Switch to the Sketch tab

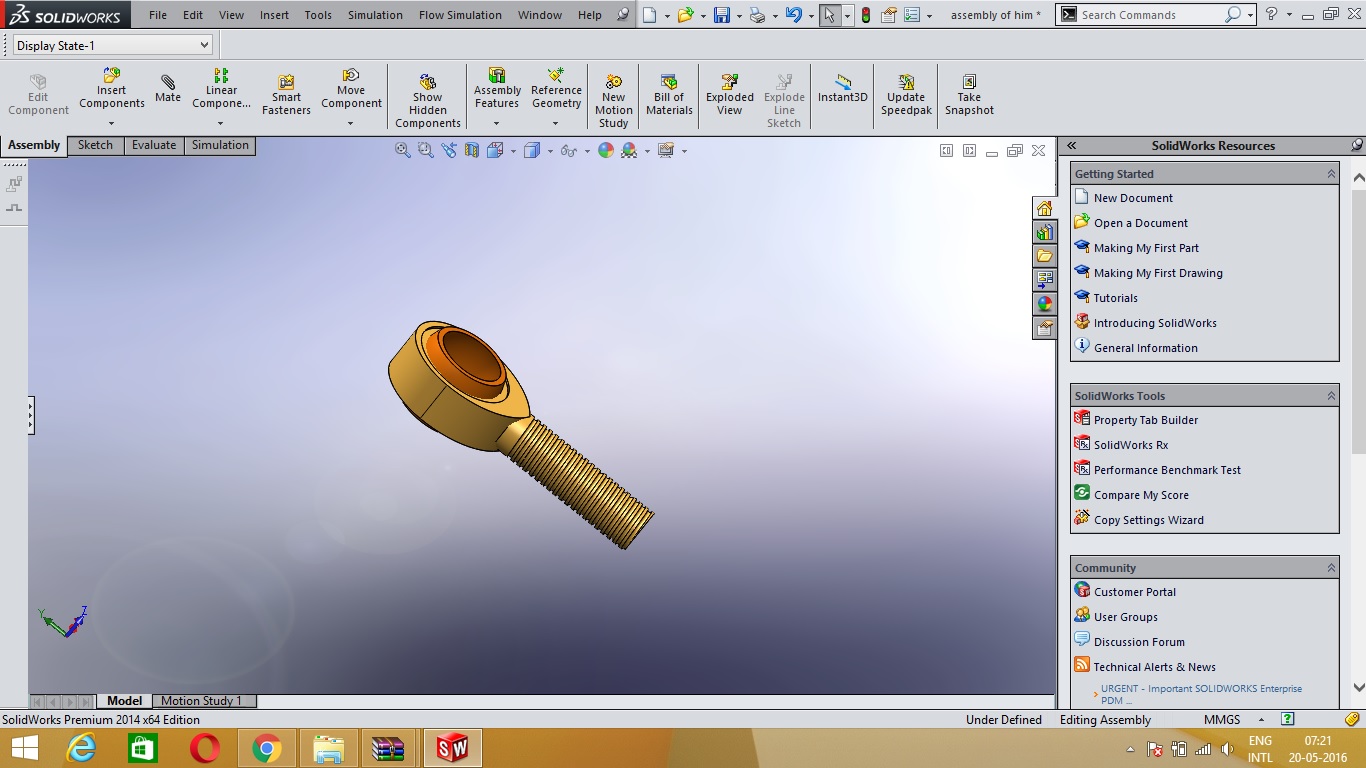(96, 145)
